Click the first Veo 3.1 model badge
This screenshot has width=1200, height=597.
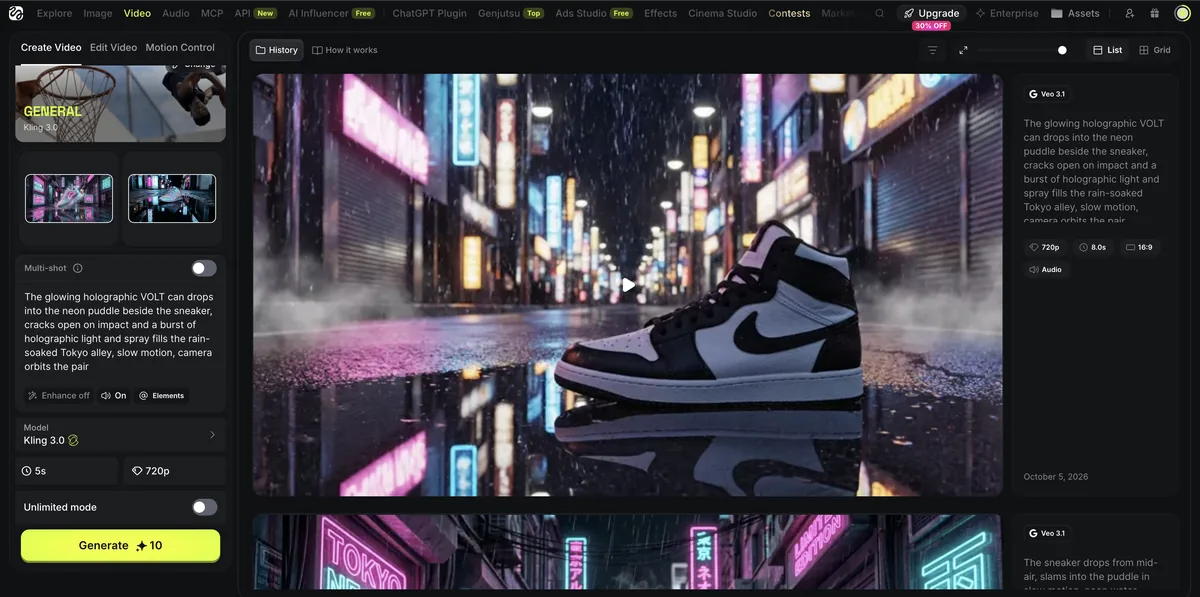tap(1047, 94)
